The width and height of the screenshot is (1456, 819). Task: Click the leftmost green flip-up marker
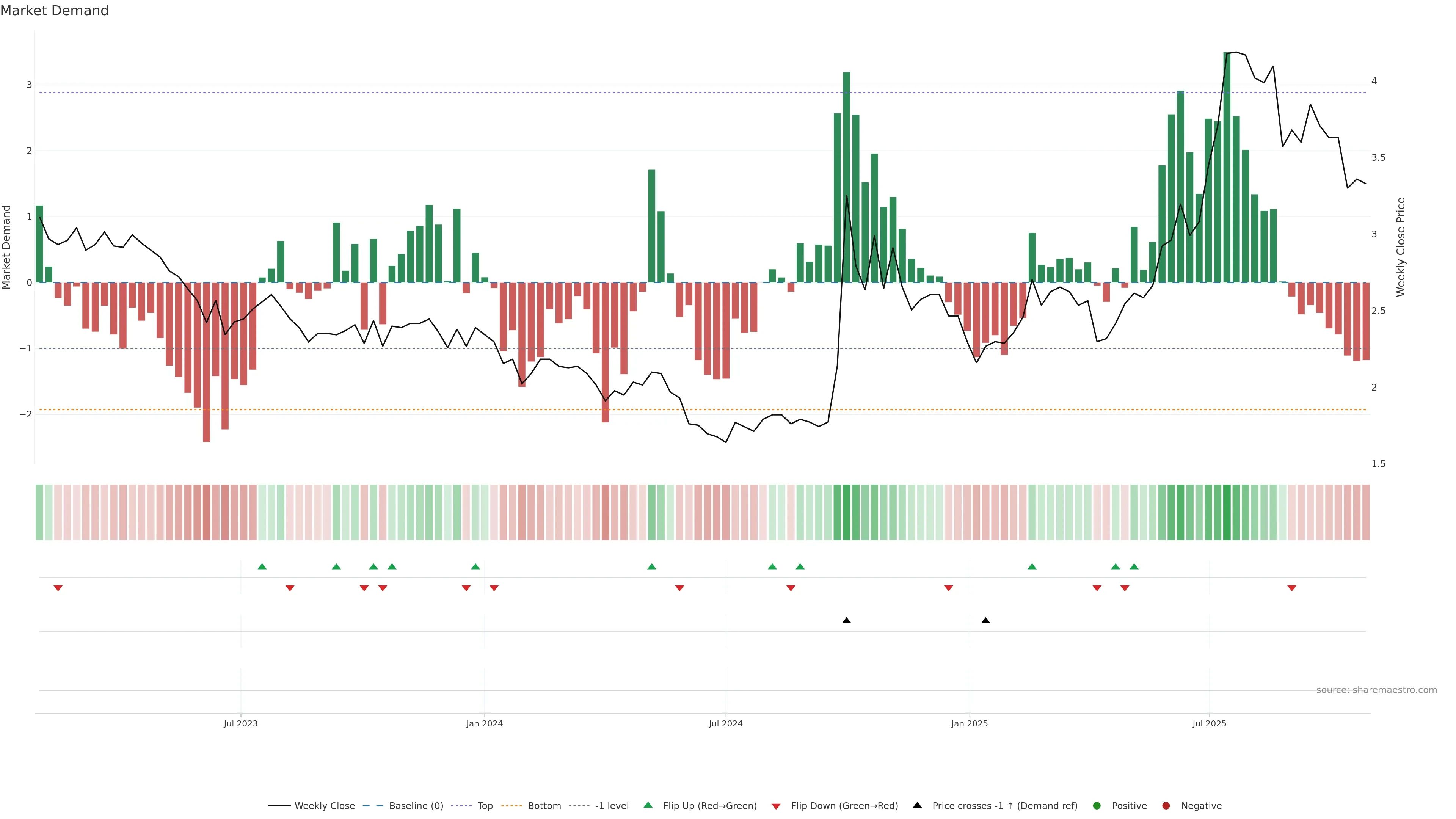262,566
